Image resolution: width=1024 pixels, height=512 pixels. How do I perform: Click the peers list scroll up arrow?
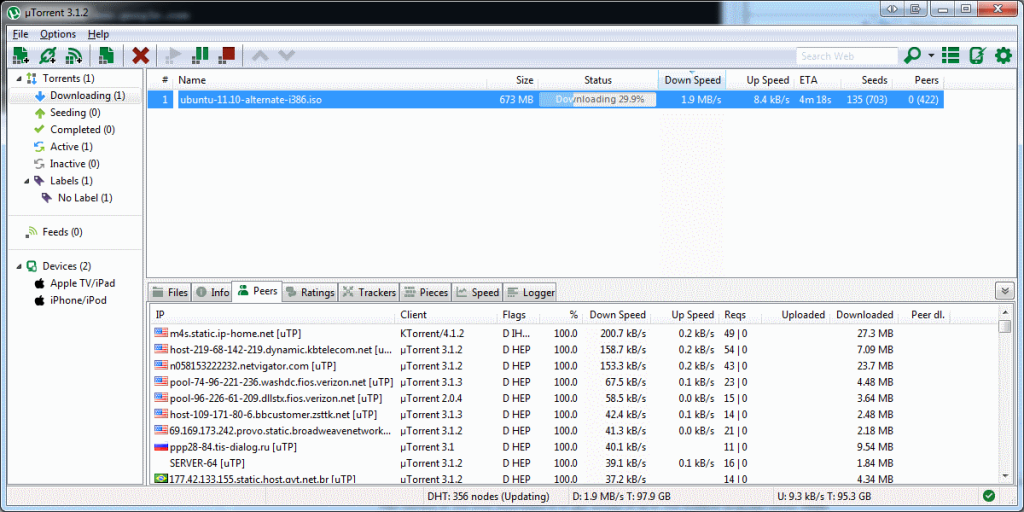tap(1005, 312)
